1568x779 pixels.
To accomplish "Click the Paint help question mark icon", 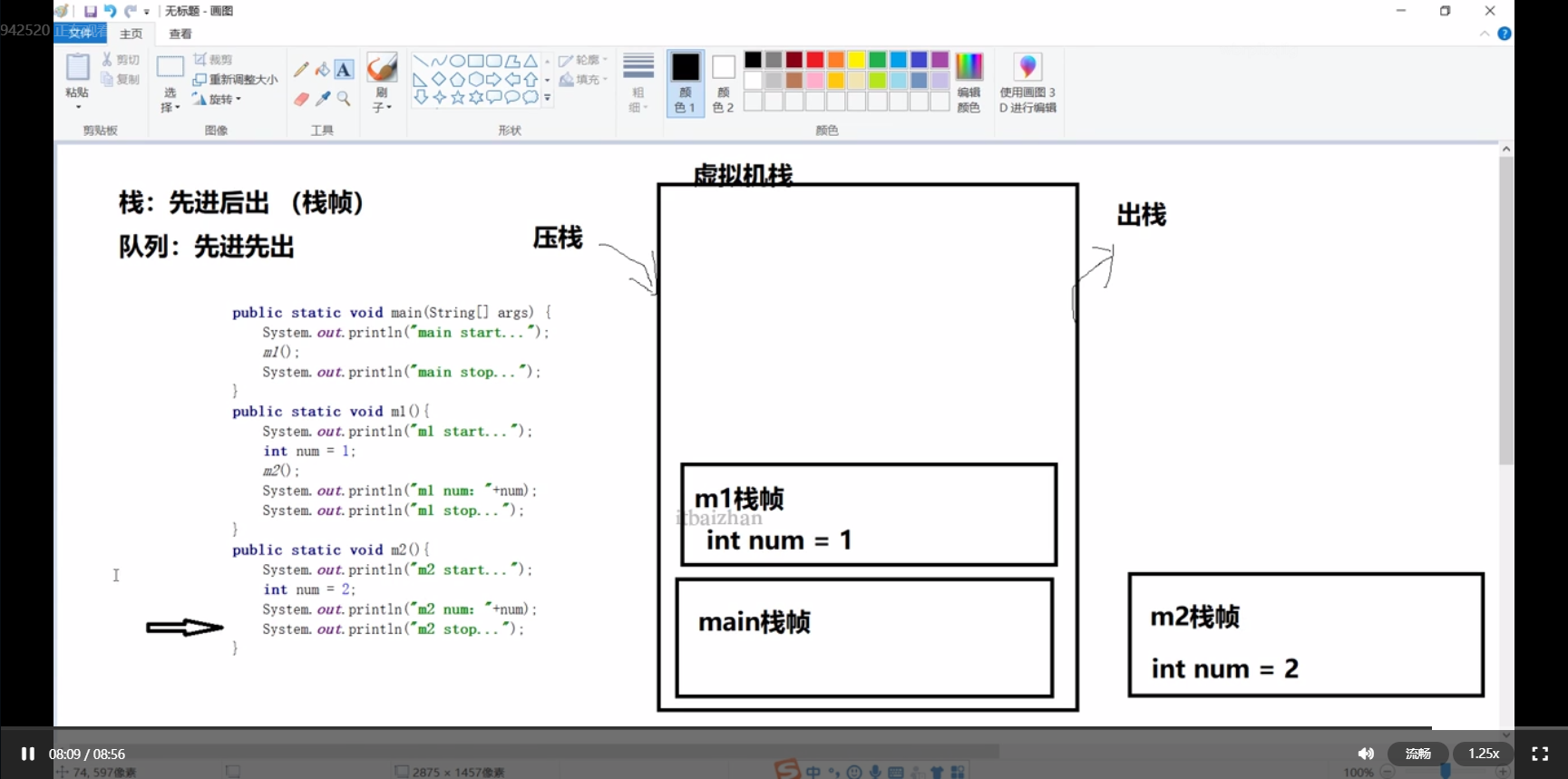I will 1505,34.
